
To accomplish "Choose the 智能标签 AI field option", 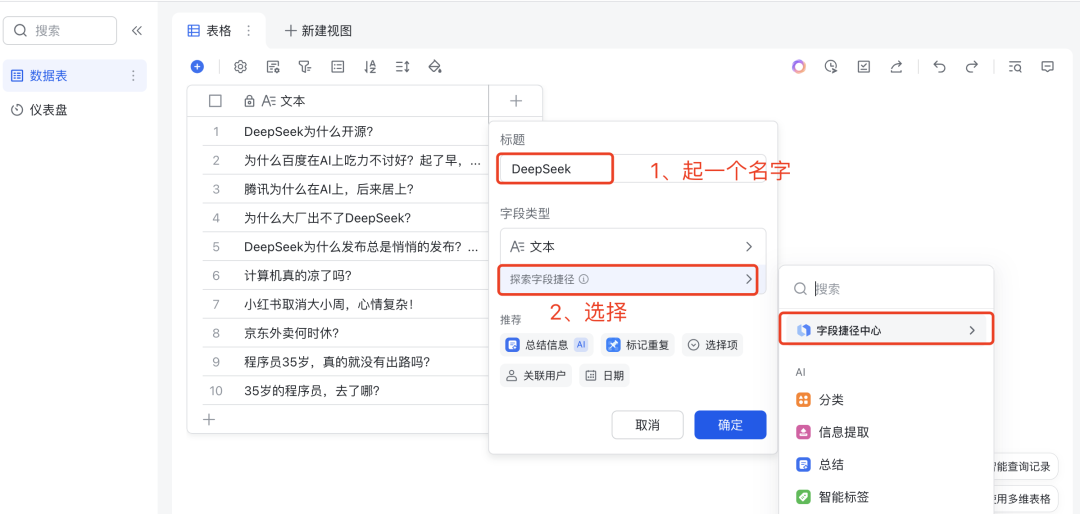I will (886, 497).
